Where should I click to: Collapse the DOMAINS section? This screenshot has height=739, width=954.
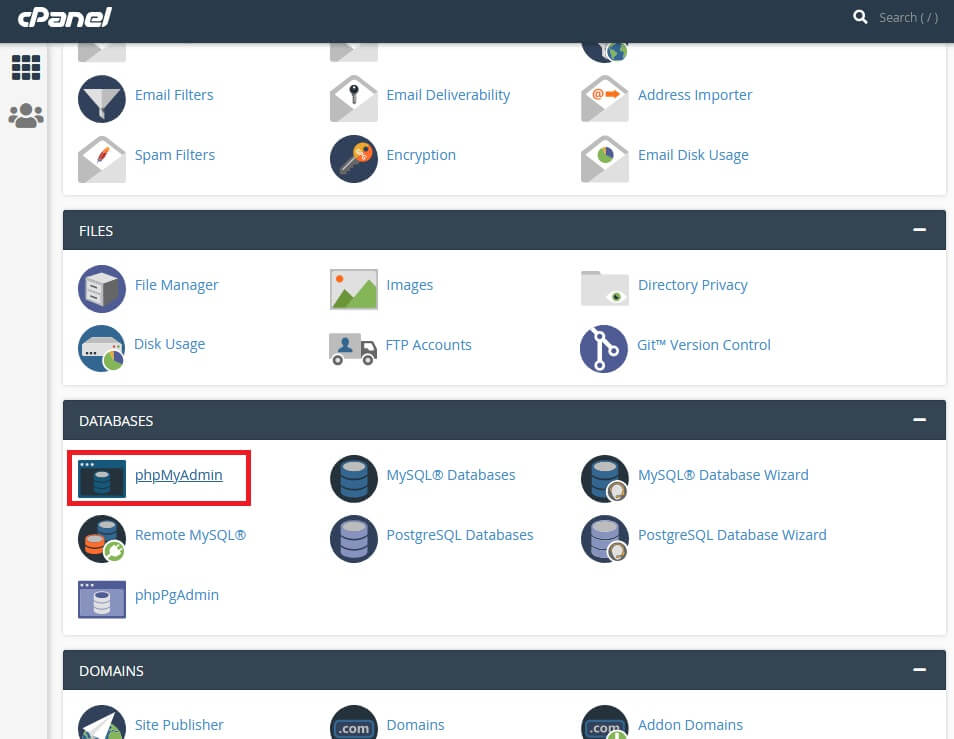919,670
